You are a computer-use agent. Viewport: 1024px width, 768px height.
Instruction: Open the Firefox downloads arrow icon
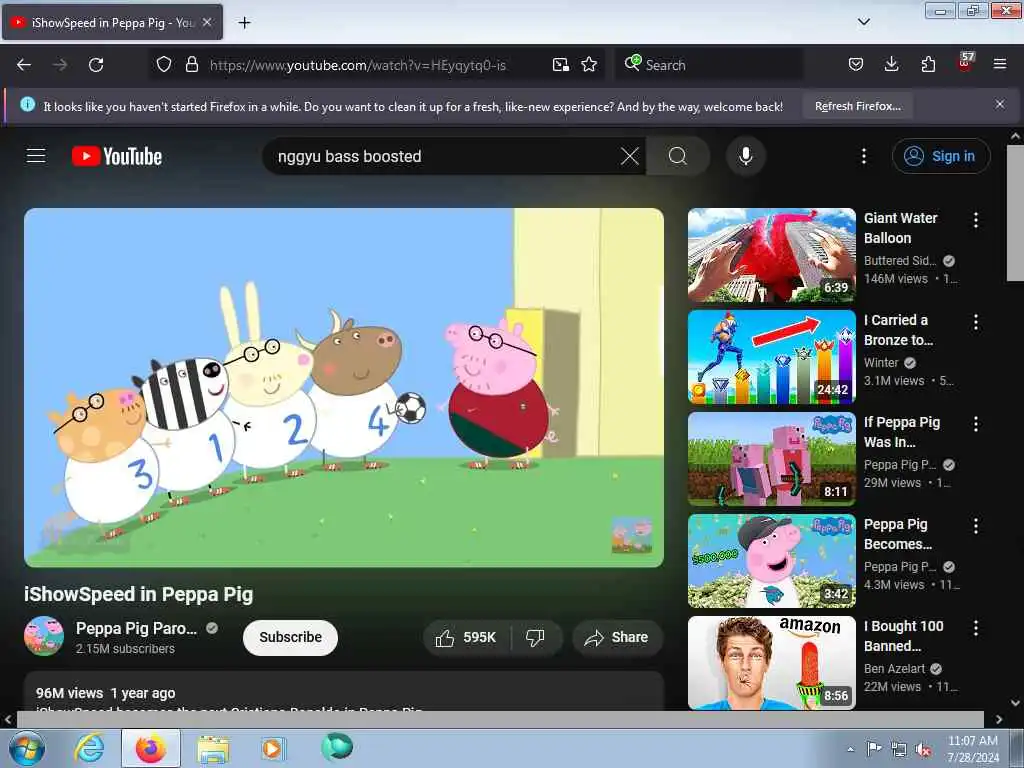tap(891, 64)
